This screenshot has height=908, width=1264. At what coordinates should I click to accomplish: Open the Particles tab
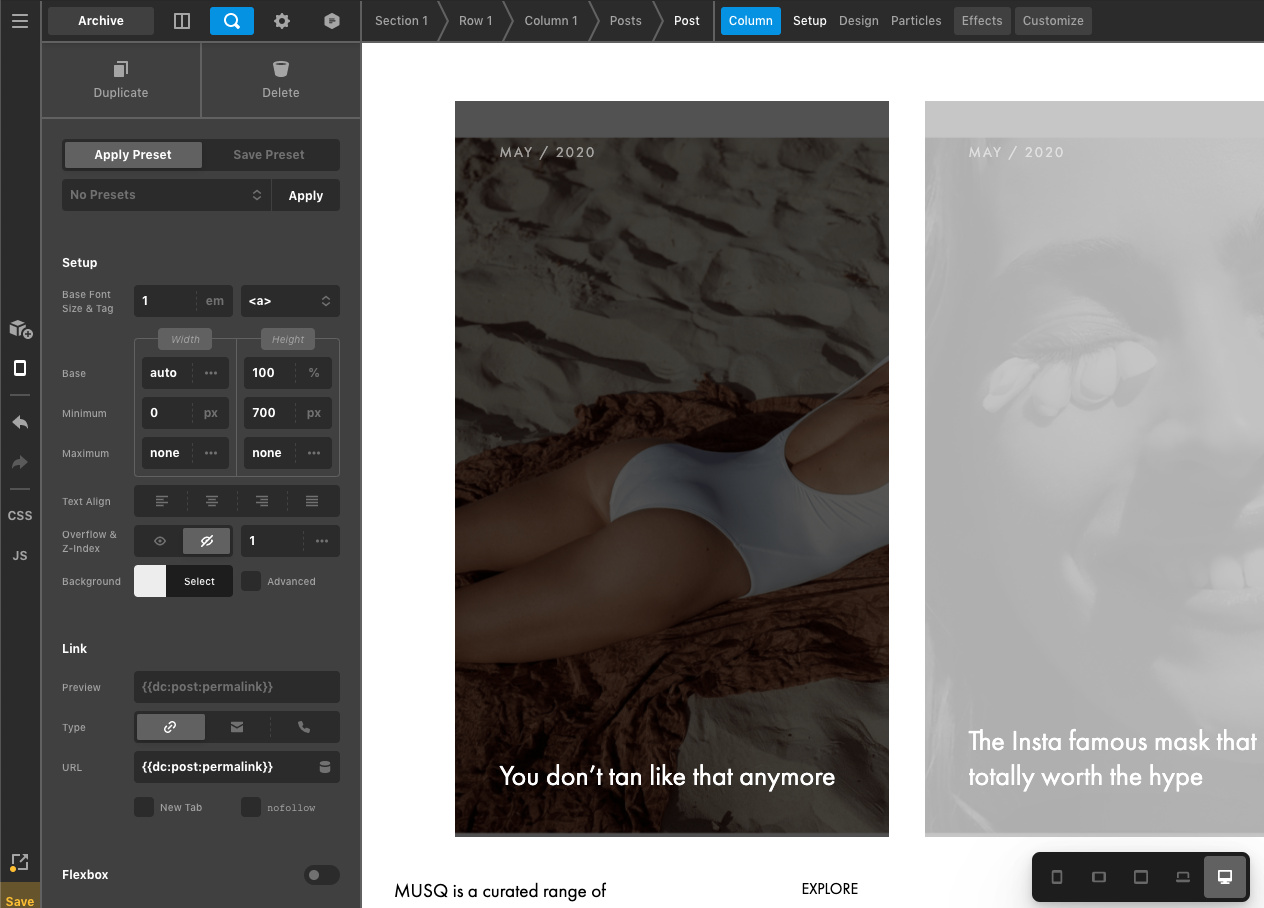click(916, 21)
